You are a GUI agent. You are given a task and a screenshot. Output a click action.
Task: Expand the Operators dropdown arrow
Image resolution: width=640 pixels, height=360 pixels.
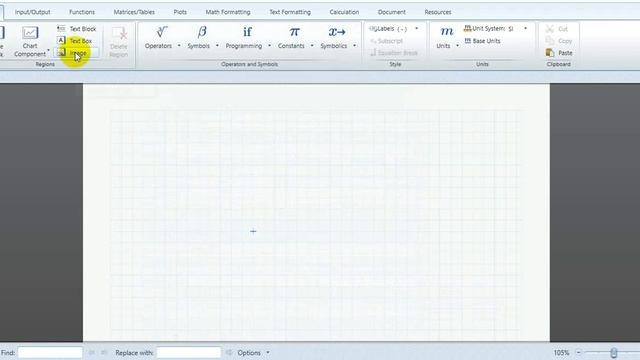pos(179,46)
